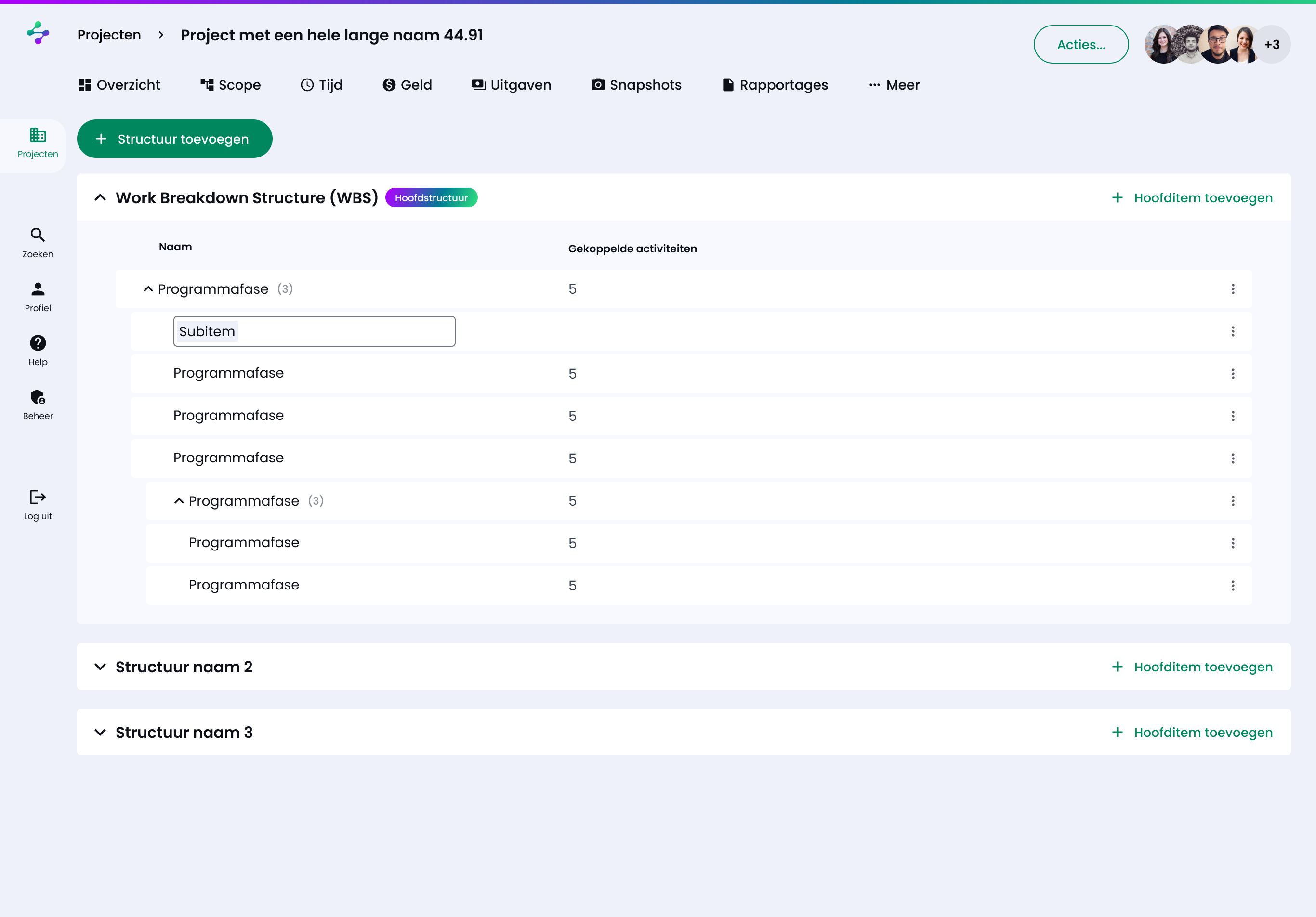This screenshot has width=1316, height=917.
Task: Click Log uit in the sidebar
Action: click(38, 505)
